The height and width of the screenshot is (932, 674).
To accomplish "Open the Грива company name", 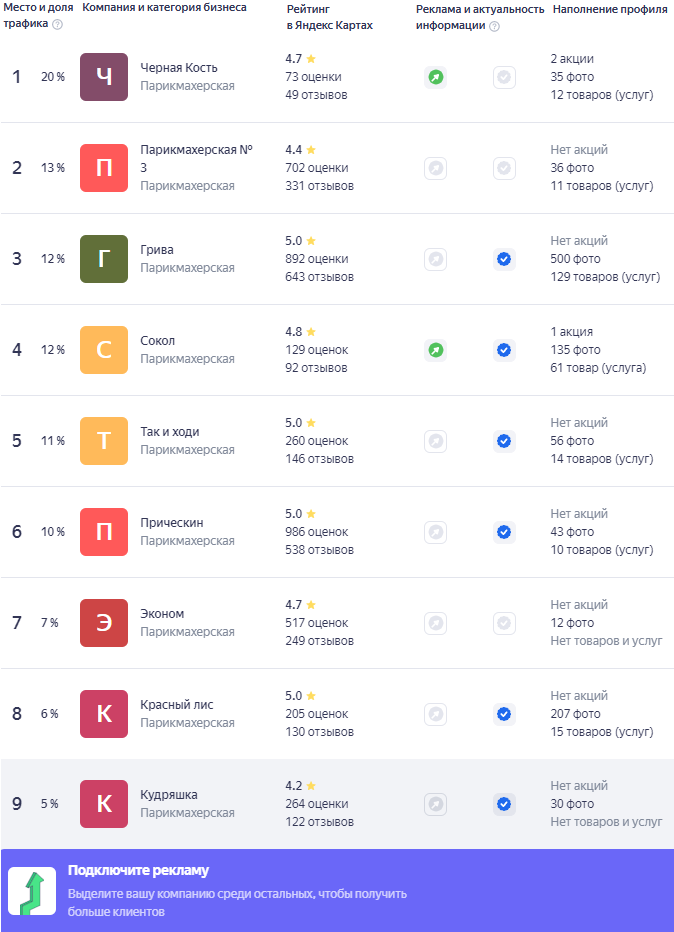I will coord(157,250).
